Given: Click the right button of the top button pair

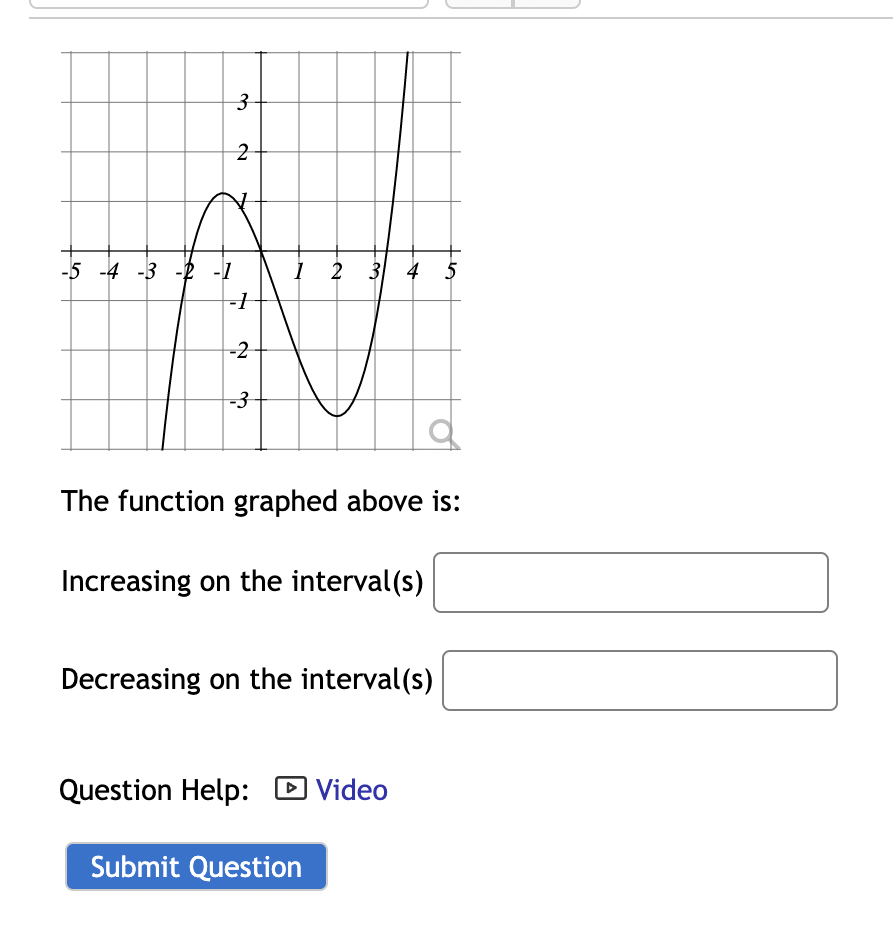Looking at the screenshot, I should (x=545, y=3).
